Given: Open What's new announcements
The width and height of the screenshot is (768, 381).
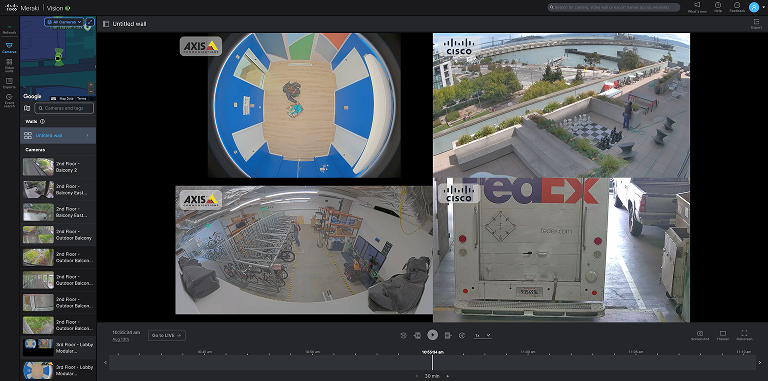Looking at the screenshot, I should pos(697,7).
